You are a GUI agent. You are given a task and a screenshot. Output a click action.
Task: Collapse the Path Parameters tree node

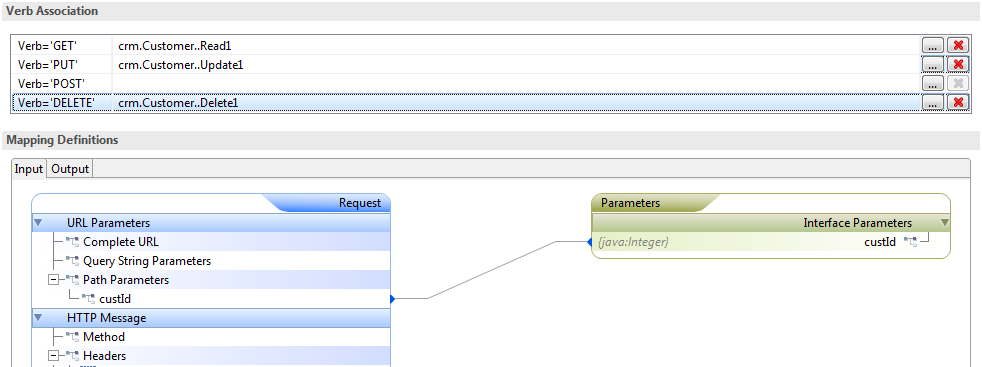click(53, 280)
